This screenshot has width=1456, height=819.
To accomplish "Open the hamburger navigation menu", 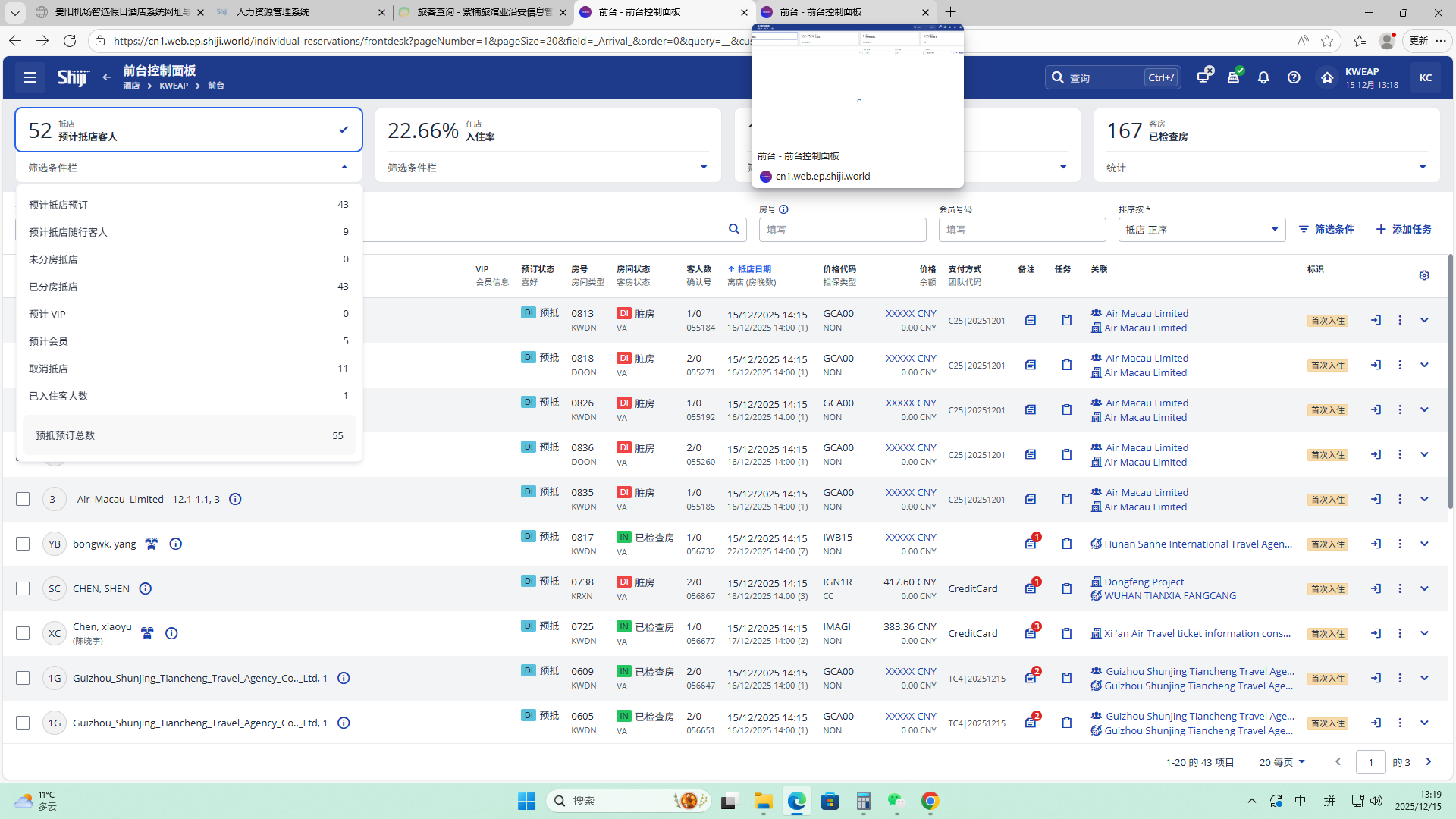I will click(30, 77).
